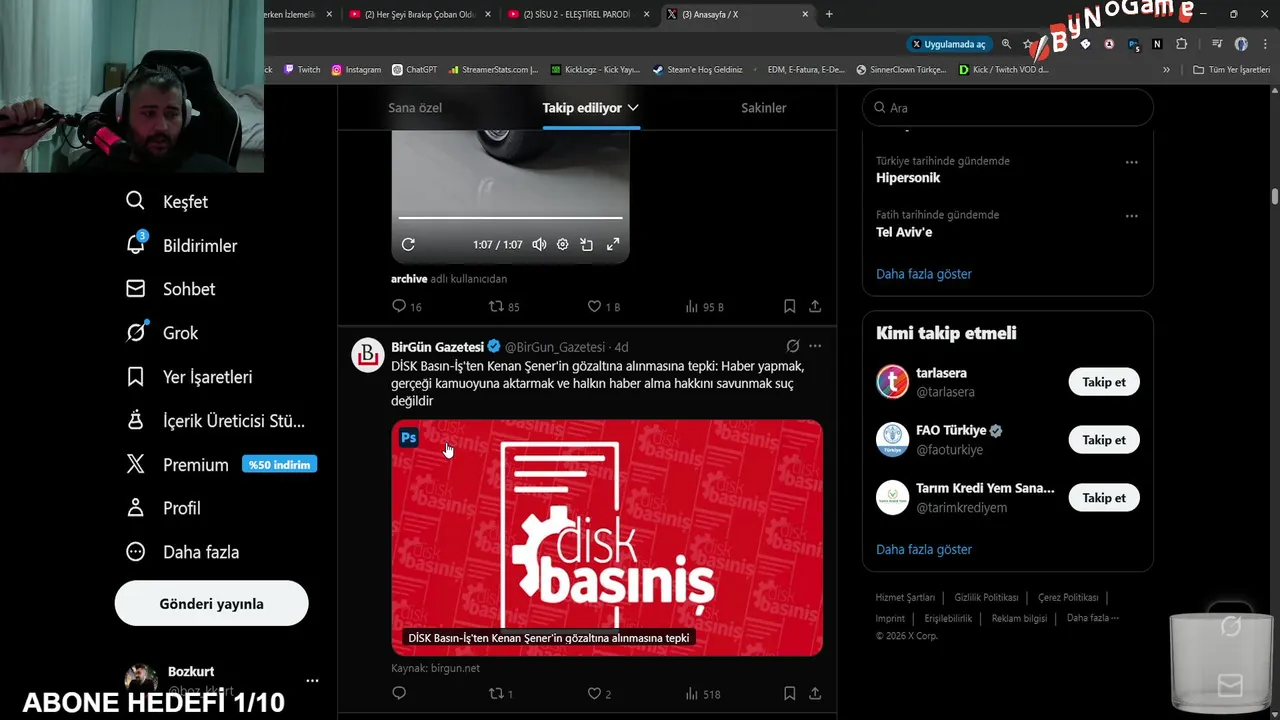The image size is (1280, 720).
Task: Open Sohbet messages envelope
Action: [135, 289]
